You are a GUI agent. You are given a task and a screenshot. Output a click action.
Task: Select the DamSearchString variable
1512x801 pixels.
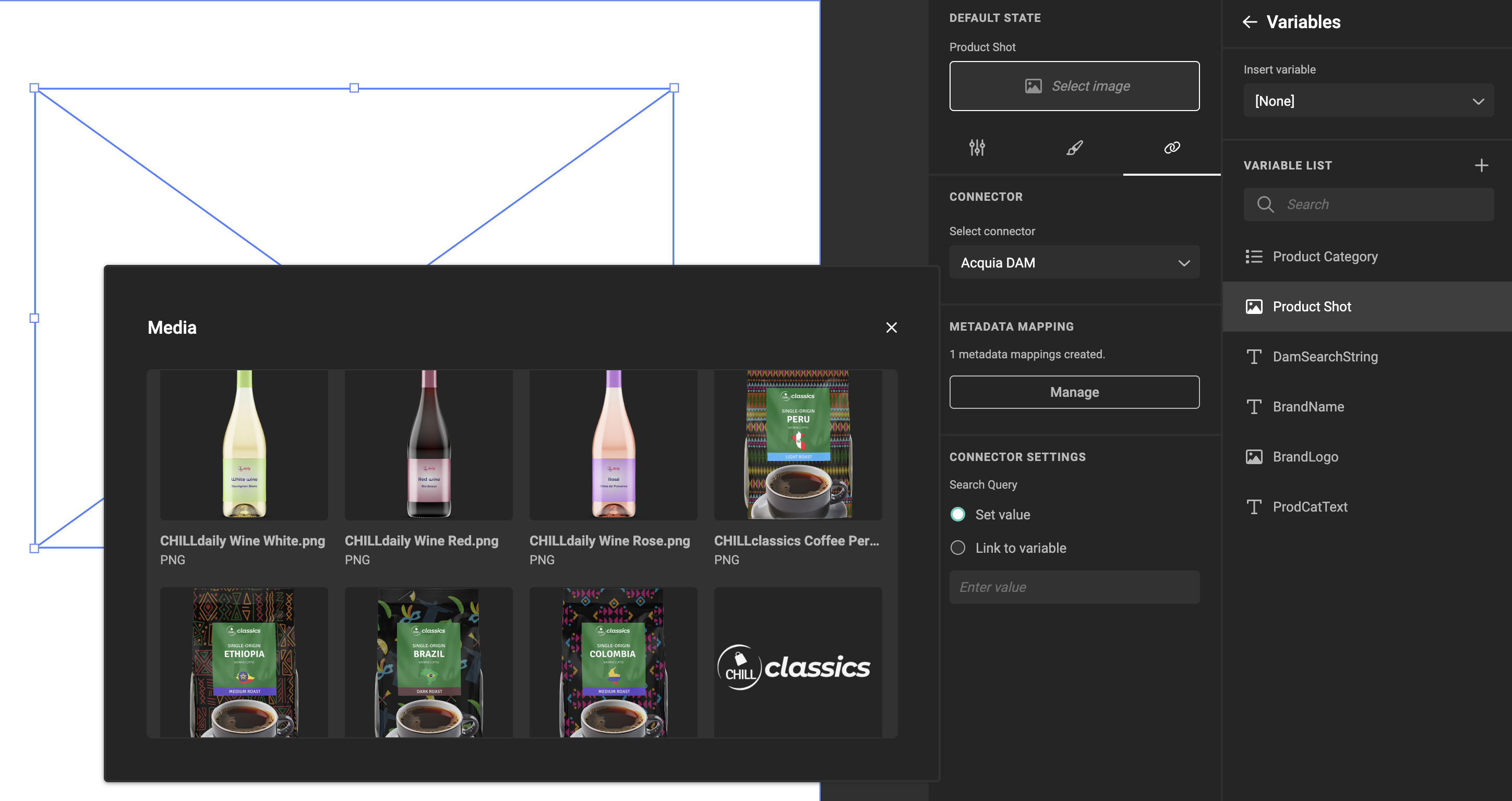click(1367, 357)
